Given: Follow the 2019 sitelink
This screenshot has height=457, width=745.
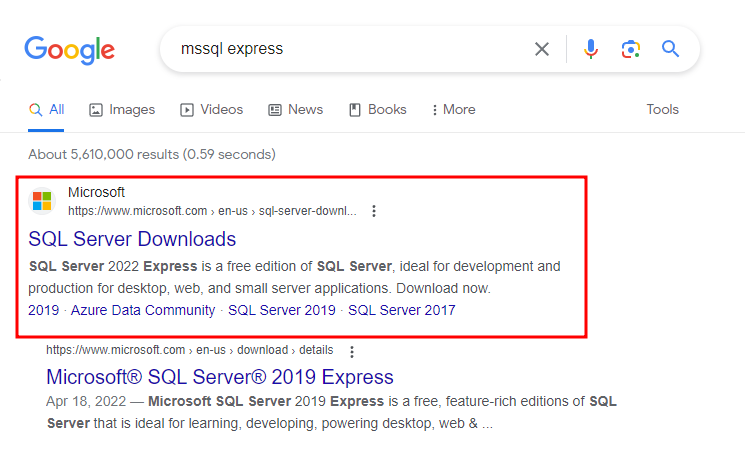Looking at the screenshot, I should pos(43,310).
